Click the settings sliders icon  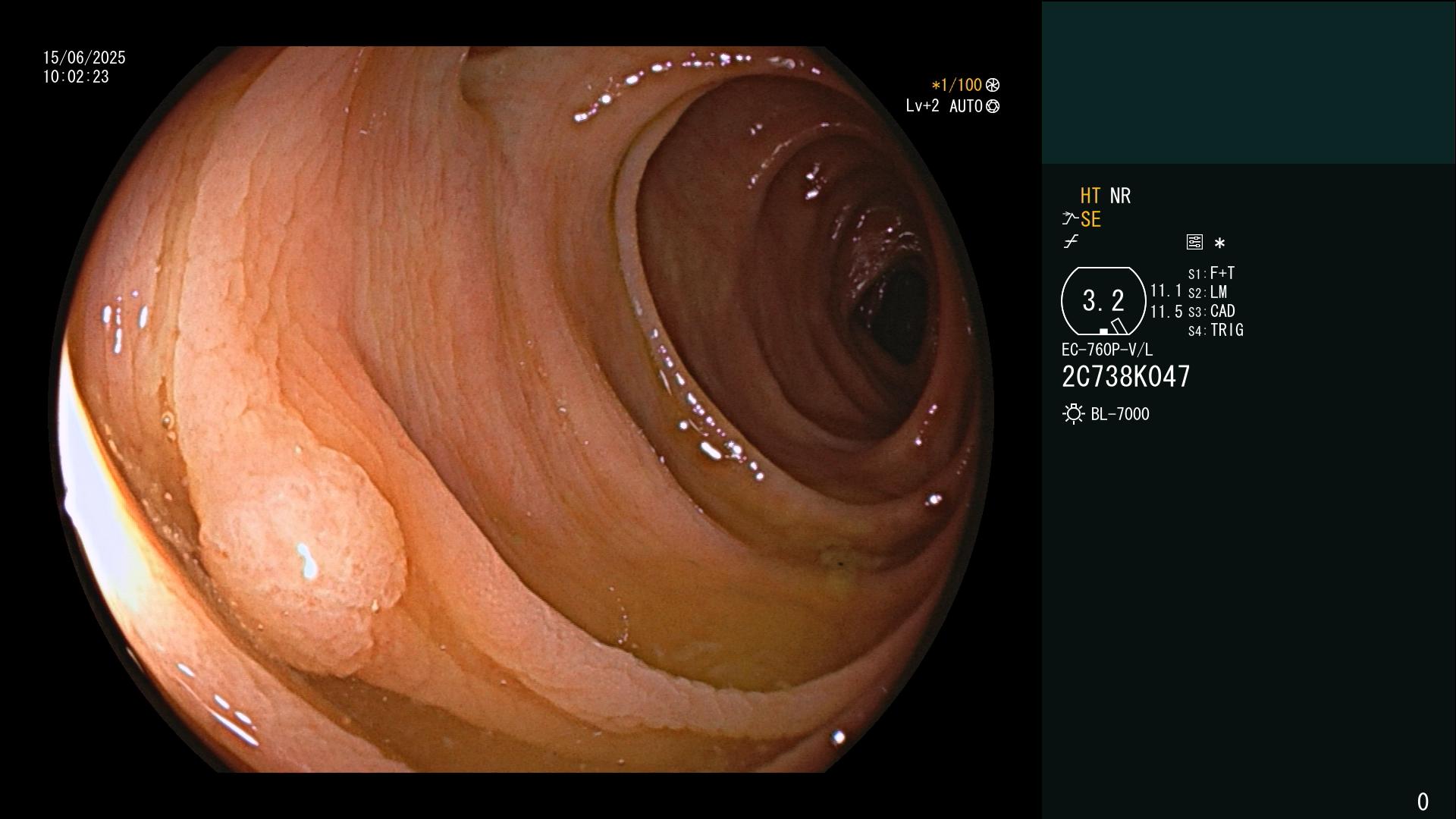[1194, 242]
